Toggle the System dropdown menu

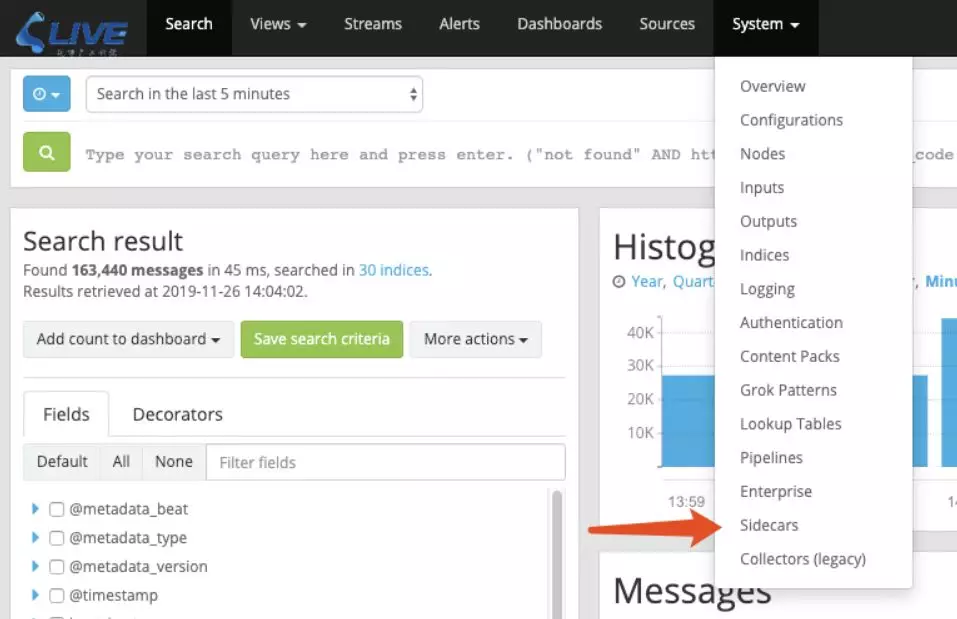pos(765,24)
